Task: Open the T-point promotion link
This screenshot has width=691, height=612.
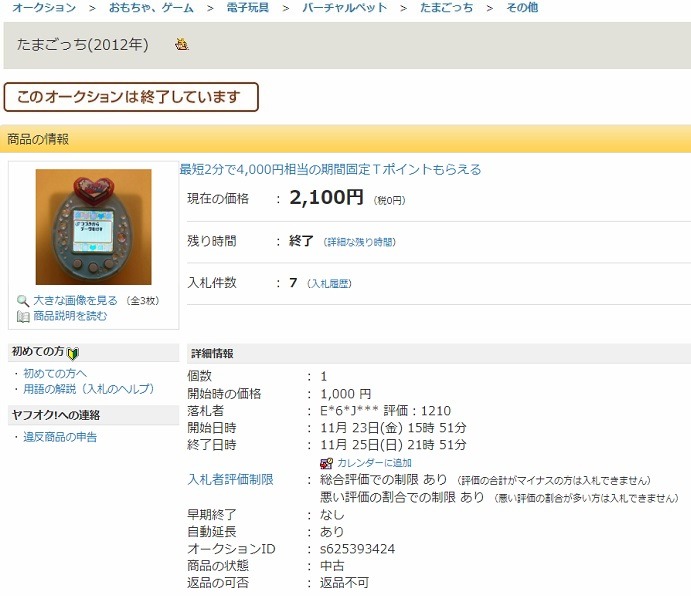Action: [330, 170]
